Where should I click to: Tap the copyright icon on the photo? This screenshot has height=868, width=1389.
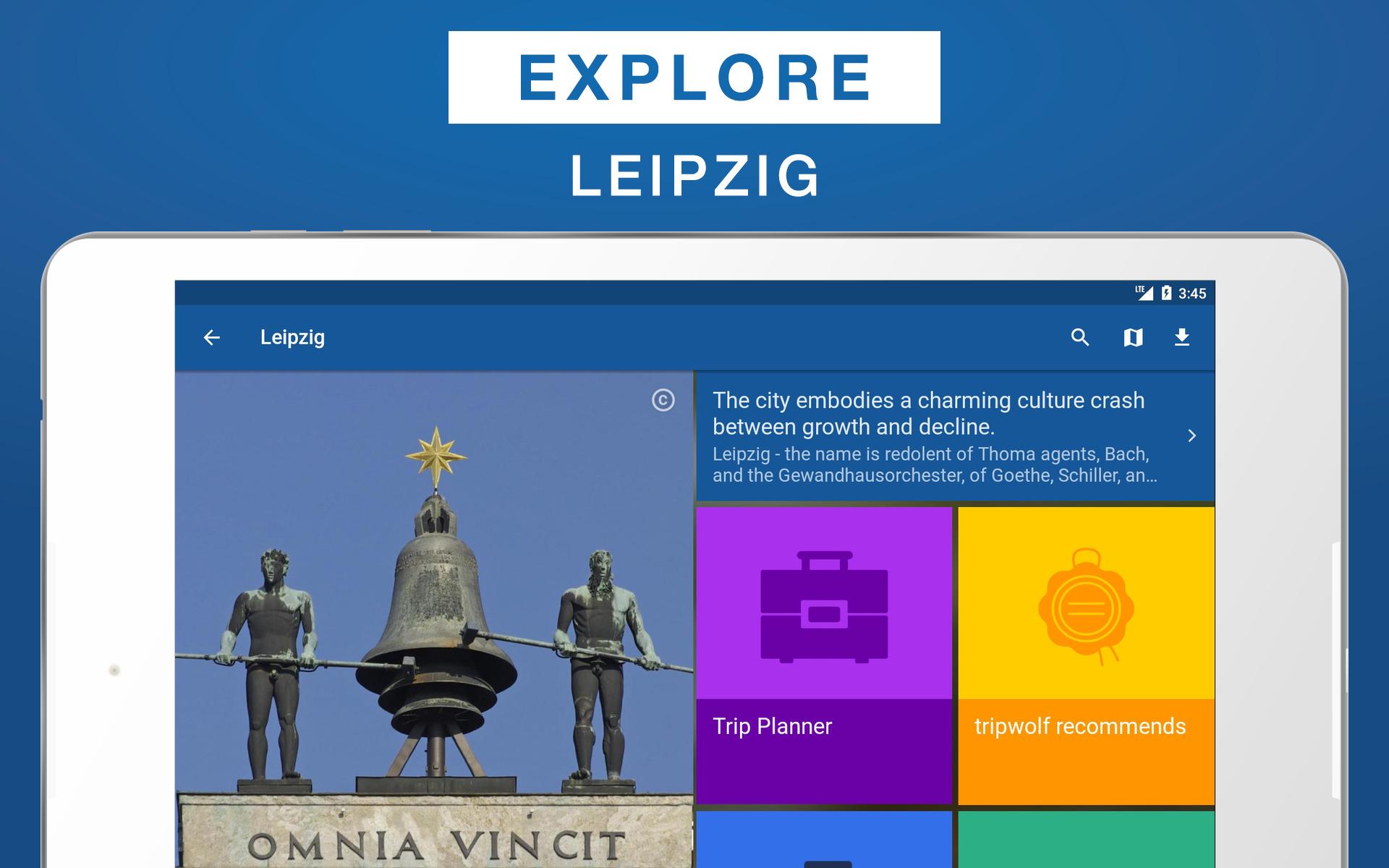coord(663,400)
